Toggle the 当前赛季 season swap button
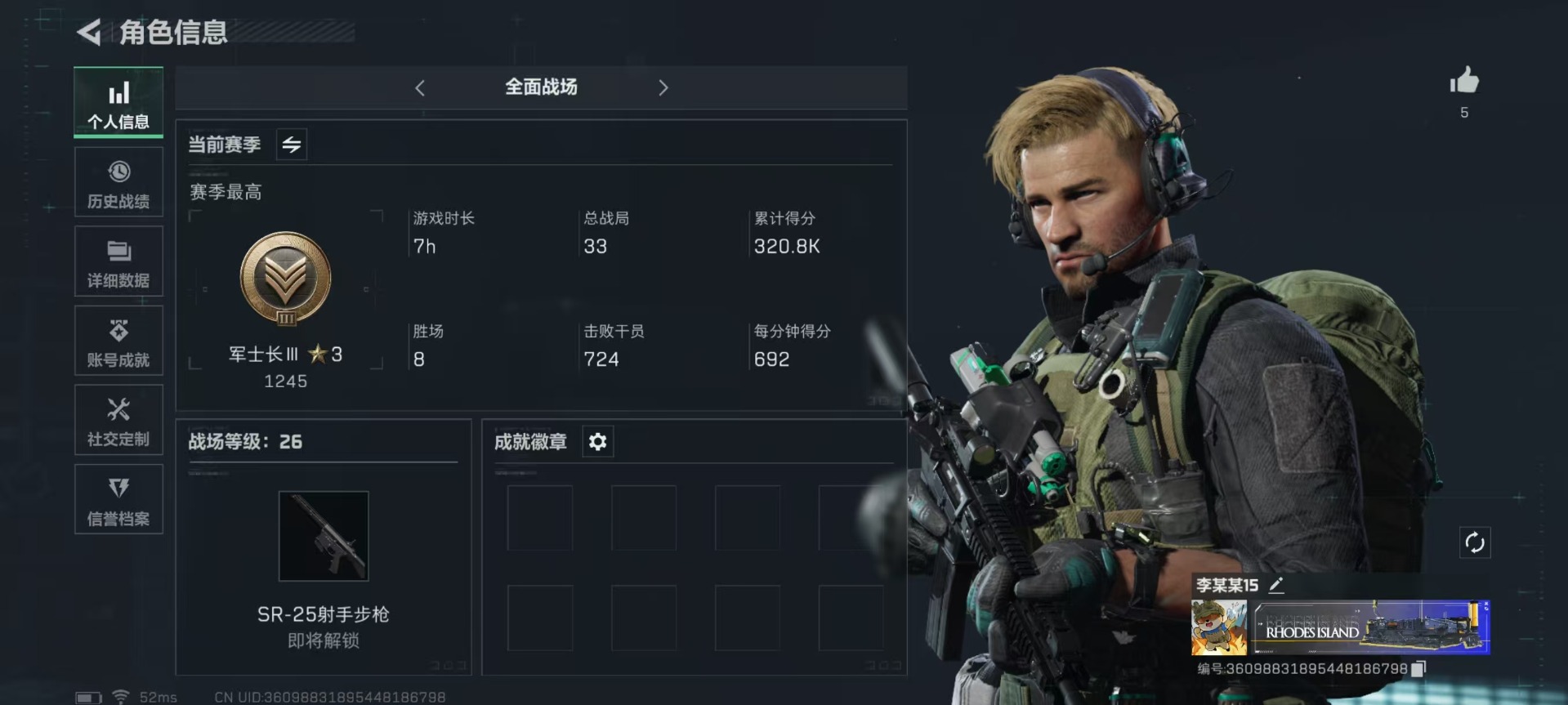This screenshot has height=705, width=1568. [292, 145]
